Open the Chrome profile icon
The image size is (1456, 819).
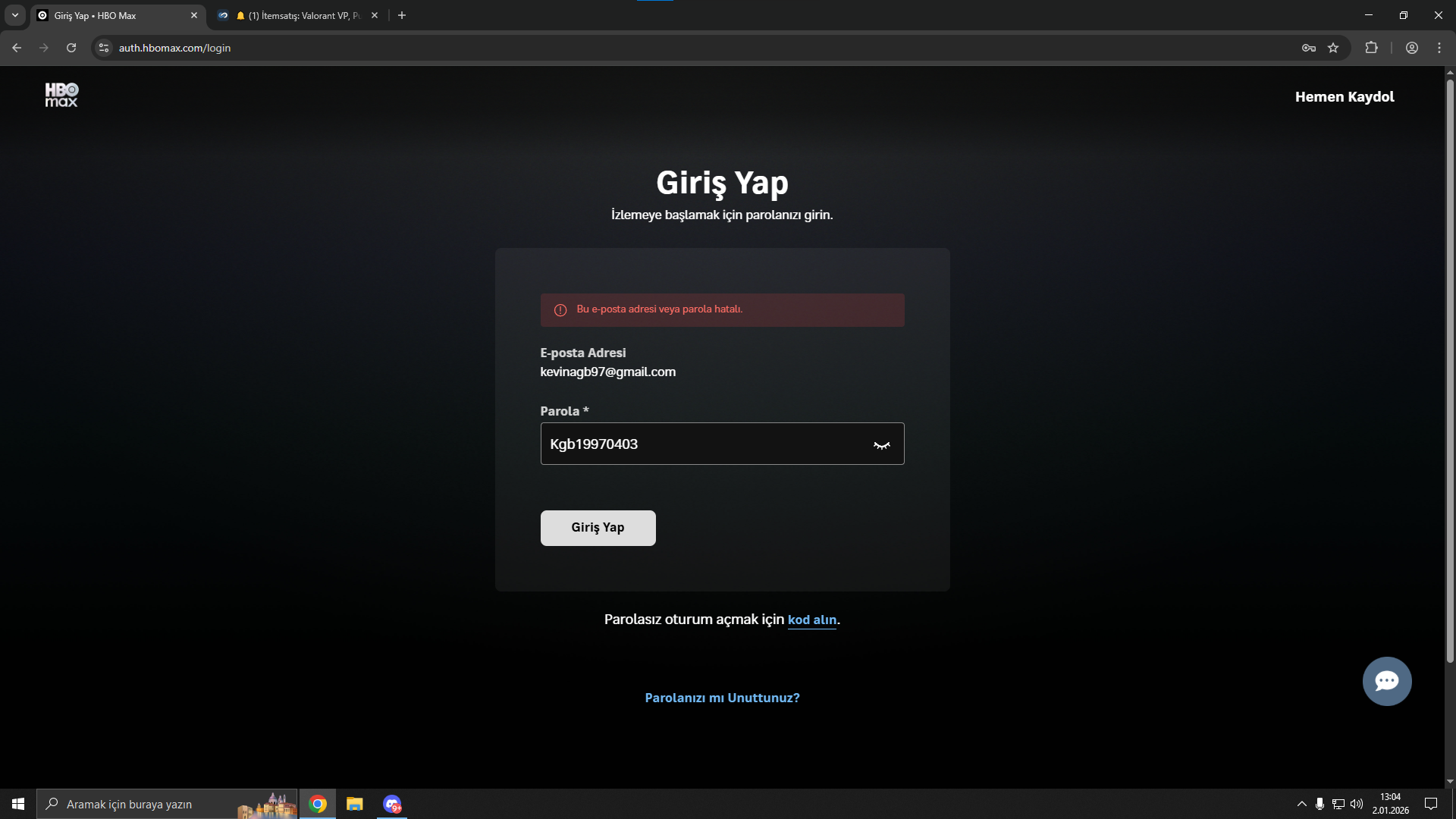click(1412, 48)
